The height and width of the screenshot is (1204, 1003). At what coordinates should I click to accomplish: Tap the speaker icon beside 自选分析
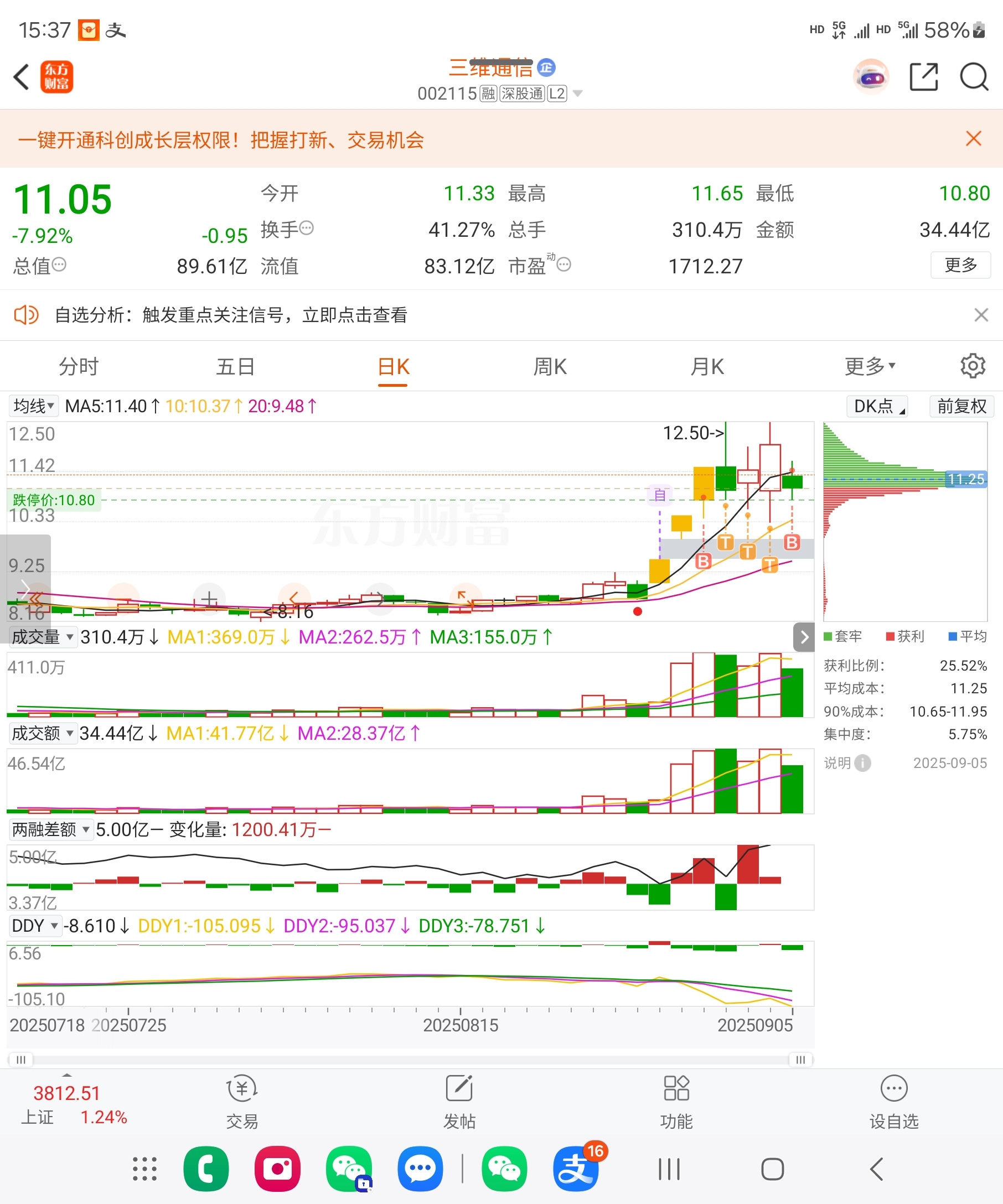pyautogui.click(x=26, y=315)
